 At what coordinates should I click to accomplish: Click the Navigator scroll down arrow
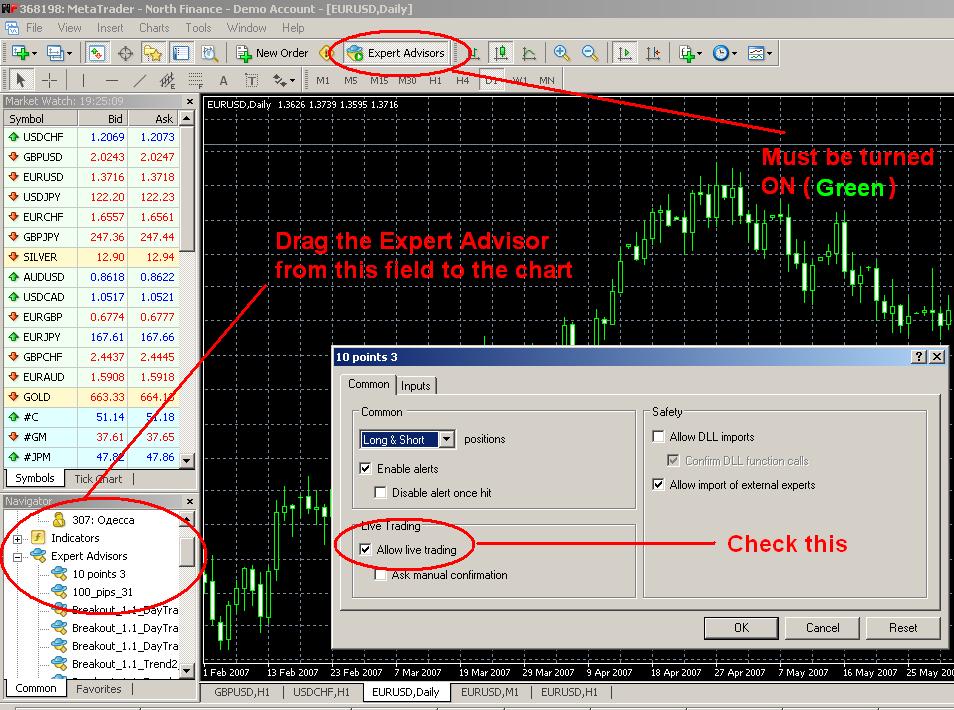pyautogui.click(x=187, y=670)
